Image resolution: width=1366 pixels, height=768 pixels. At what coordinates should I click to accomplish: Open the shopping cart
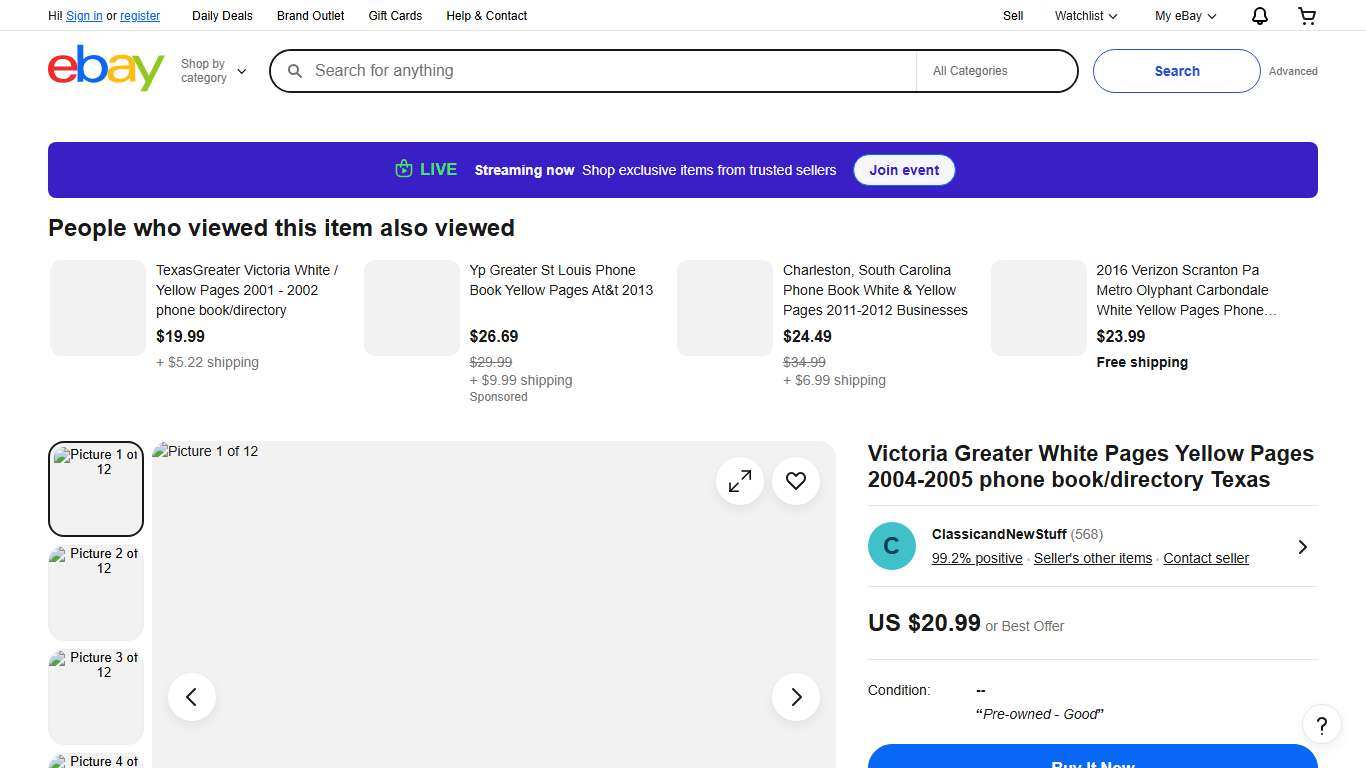[x=1306, y=16]
